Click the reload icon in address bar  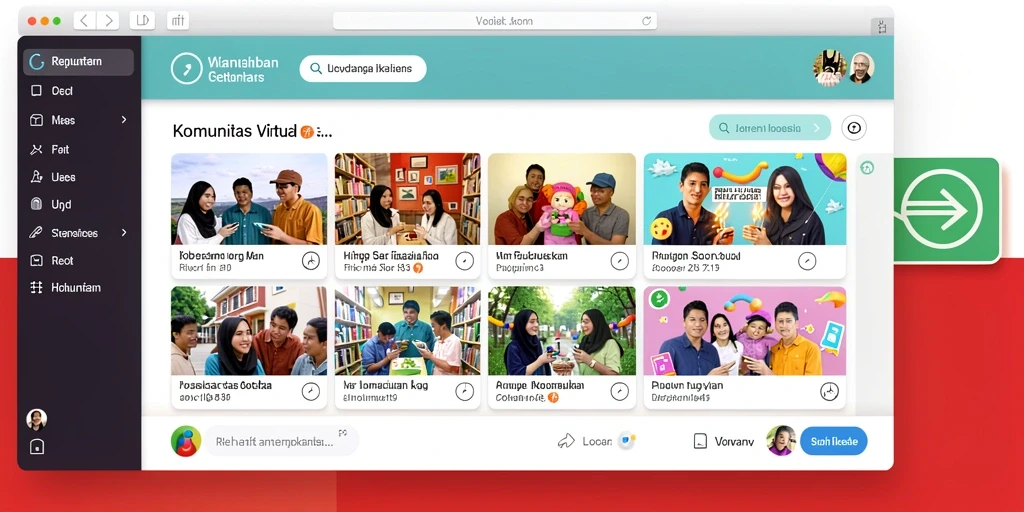pyautogui.click(x=647, y=21)
